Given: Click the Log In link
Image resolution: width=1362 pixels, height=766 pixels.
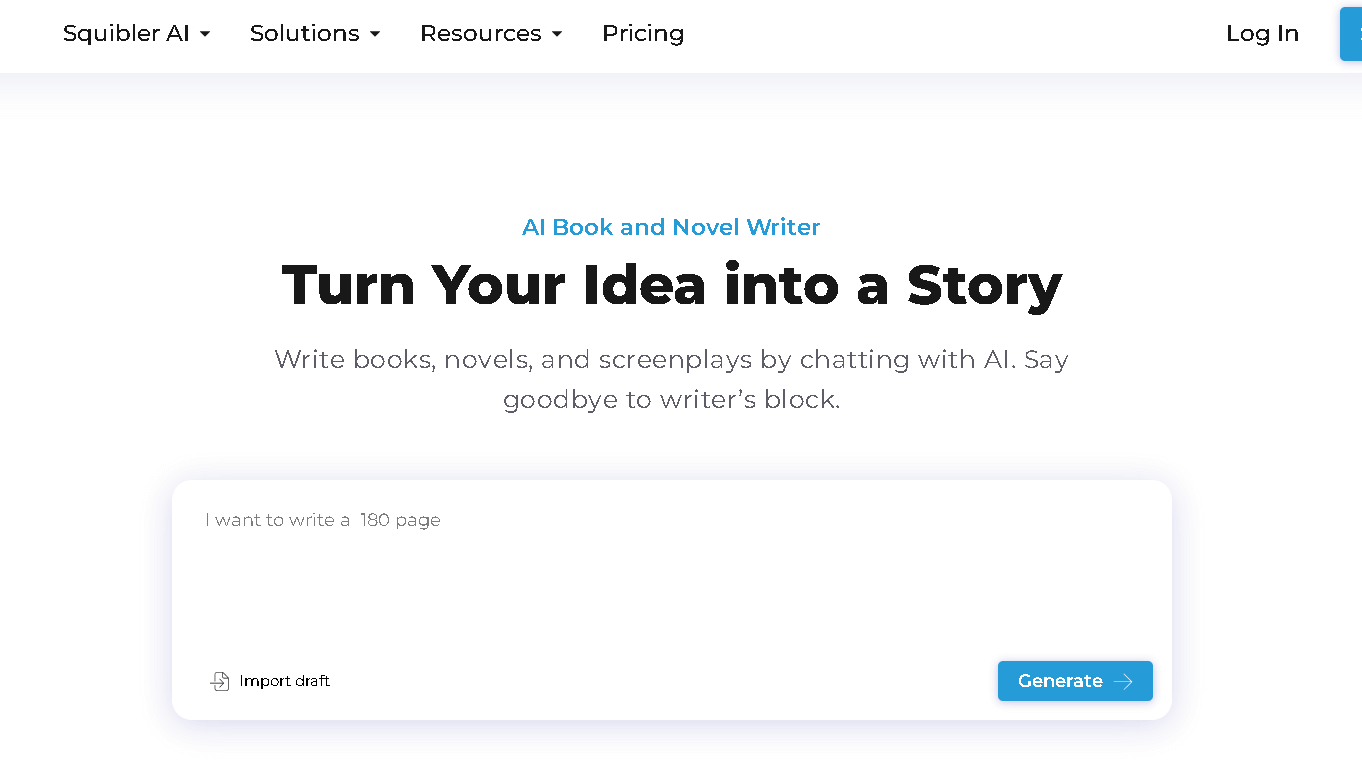Looking at the screenshot, I should pyautogui.click(x=1262, y=34).
